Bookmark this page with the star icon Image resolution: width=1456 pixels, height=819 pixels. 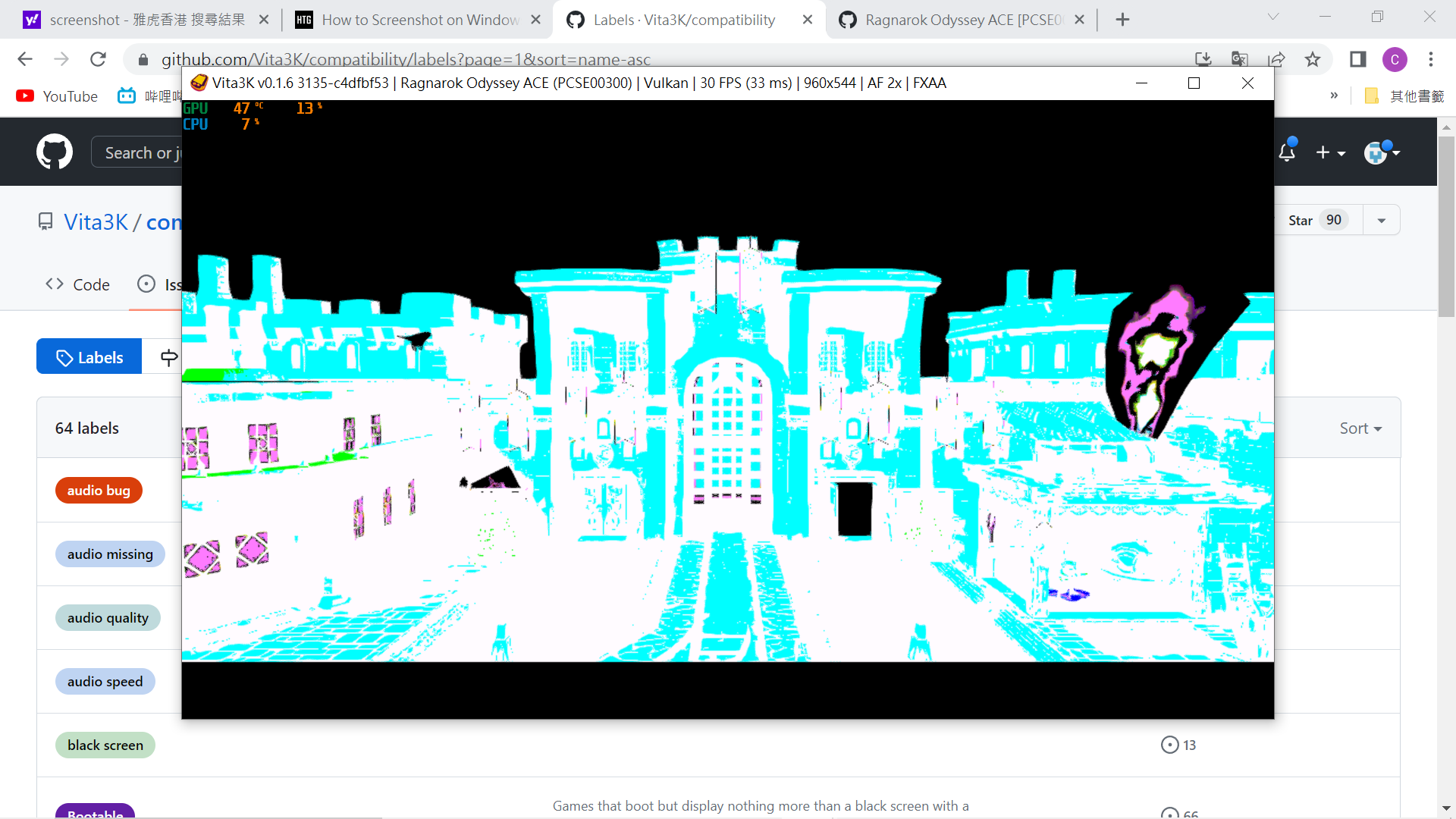click(x=1313, y=59)
